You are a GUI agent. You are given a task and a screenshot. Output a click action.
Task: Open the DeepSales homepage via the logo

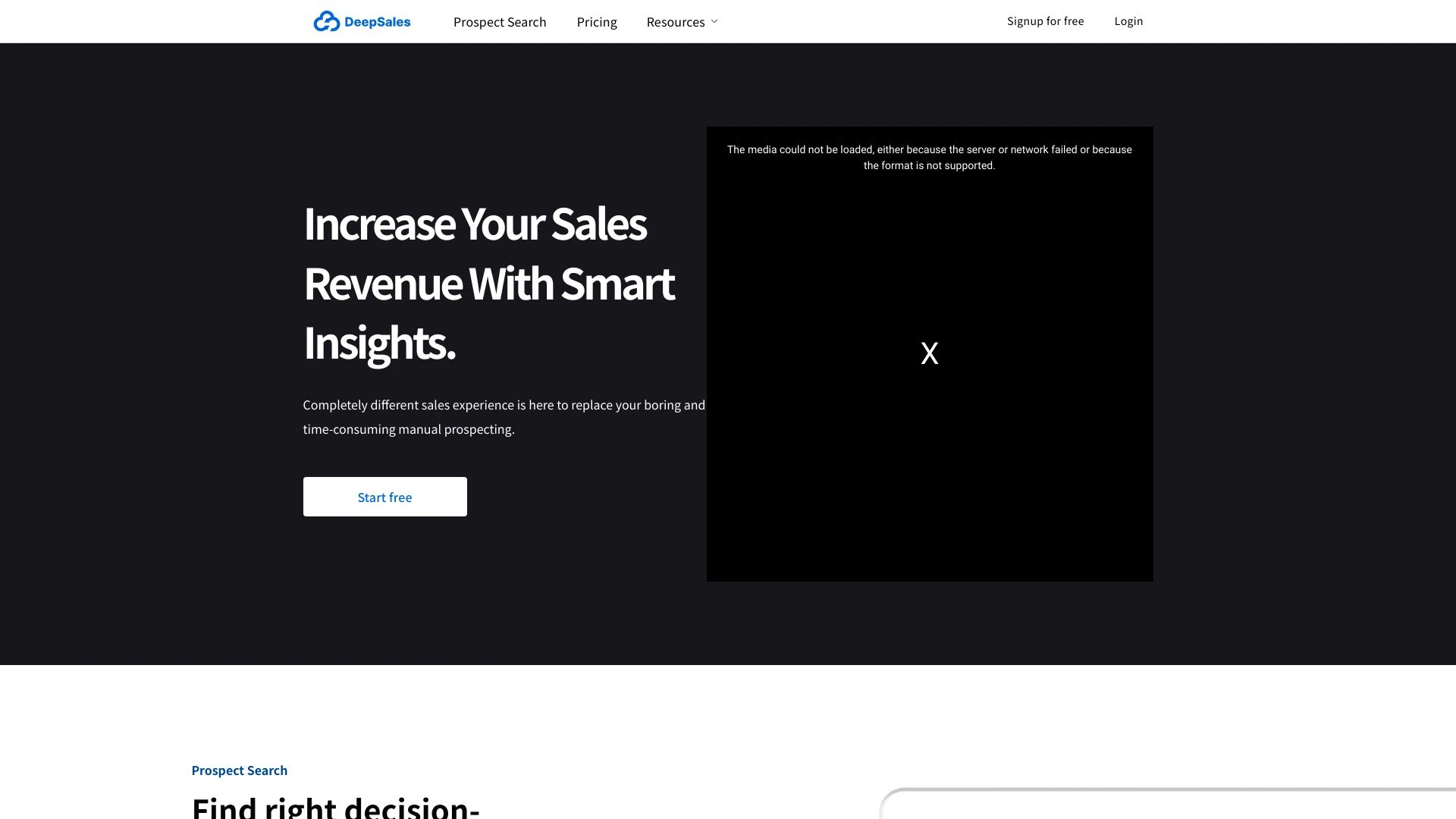[x=362, y=21]
